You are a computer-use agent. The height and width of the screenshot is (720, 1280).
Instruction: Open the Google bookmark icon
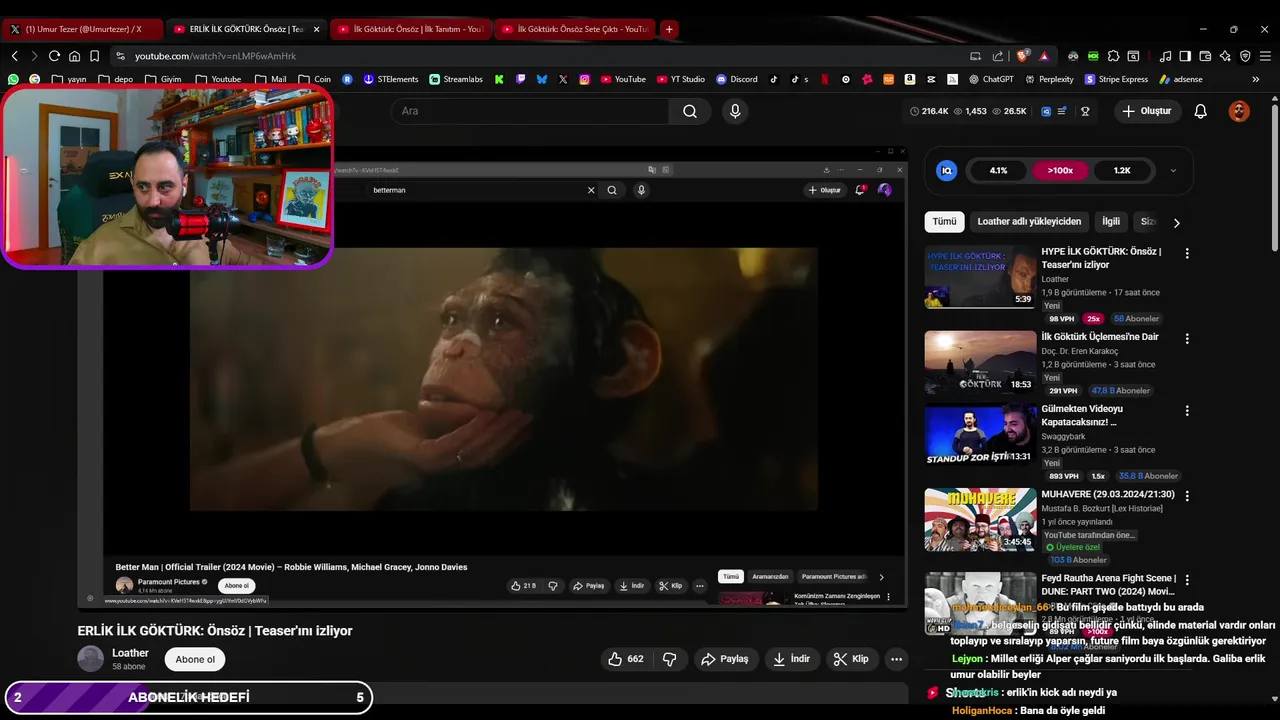click(35, 79)
